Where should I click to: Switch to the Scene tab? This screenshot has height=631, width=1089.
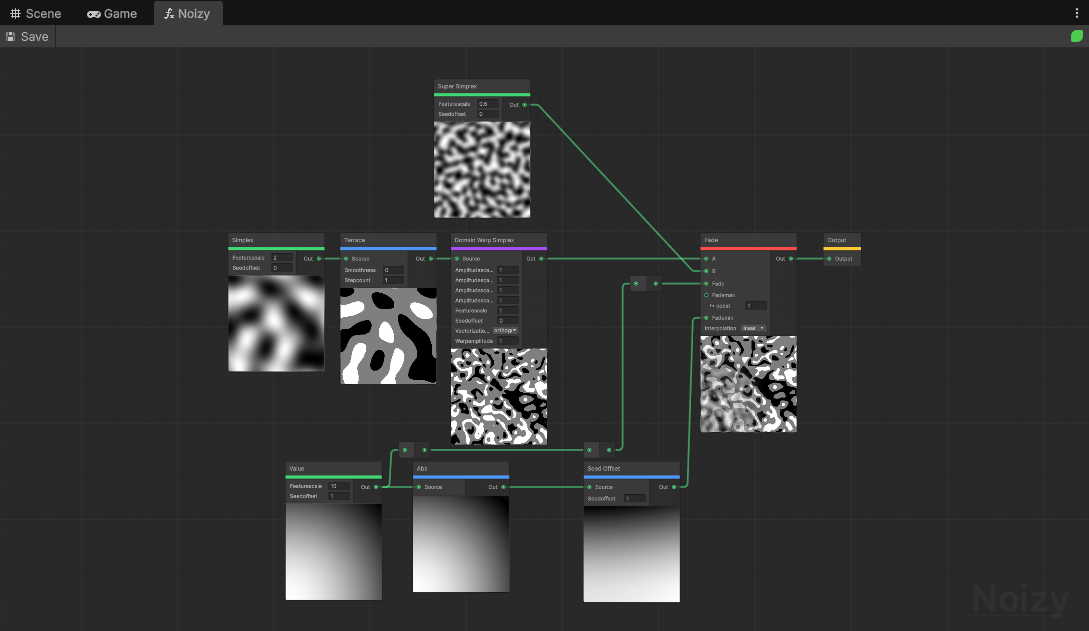coord(35,13)
